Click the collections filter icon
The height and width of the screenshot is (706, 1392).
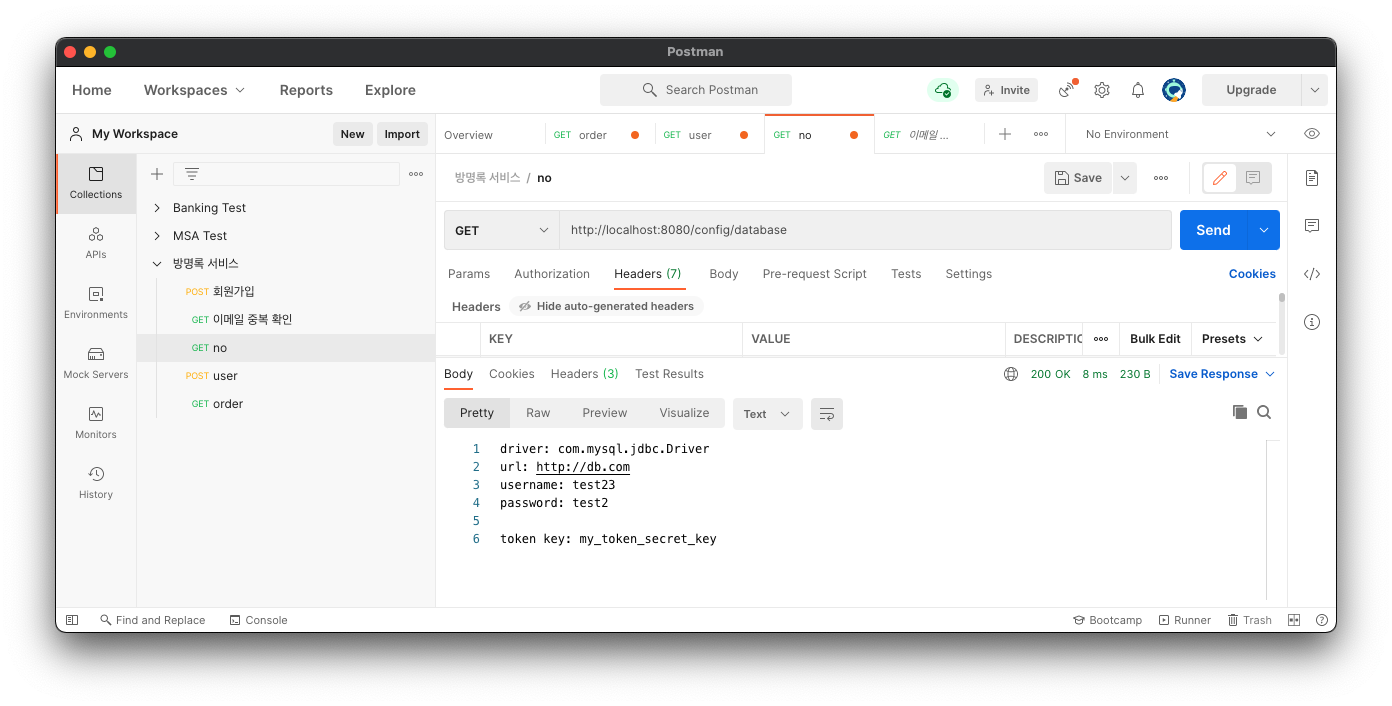point(192,174)
